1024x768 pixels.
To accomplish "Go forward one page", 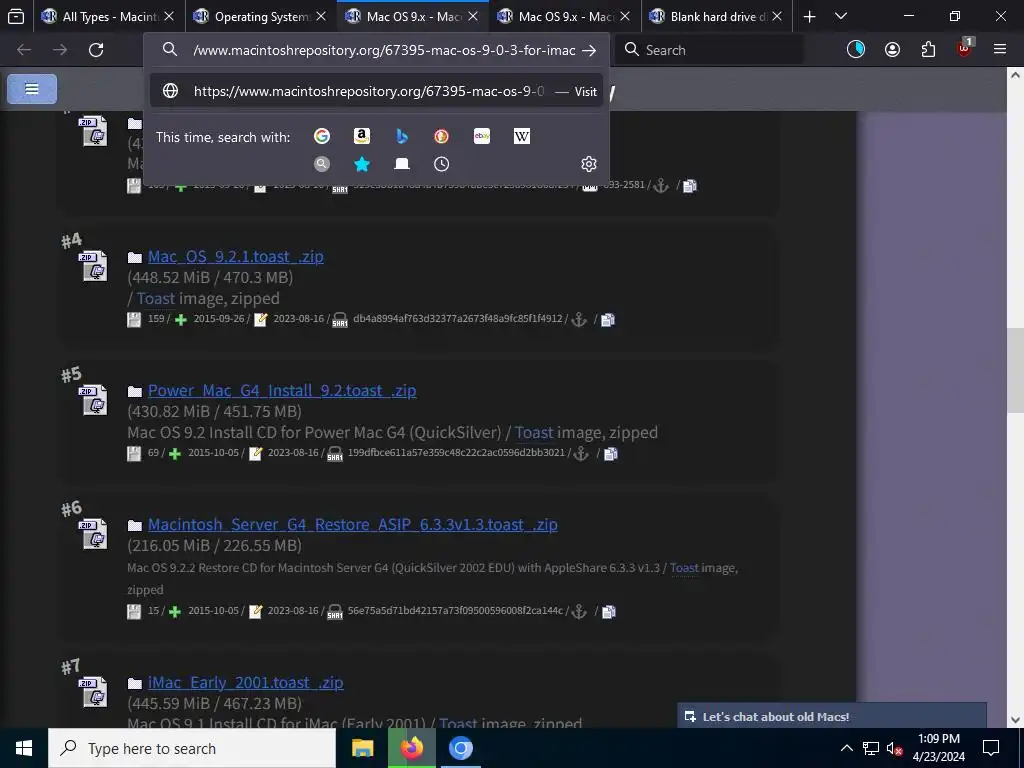I will coord(60,50).
